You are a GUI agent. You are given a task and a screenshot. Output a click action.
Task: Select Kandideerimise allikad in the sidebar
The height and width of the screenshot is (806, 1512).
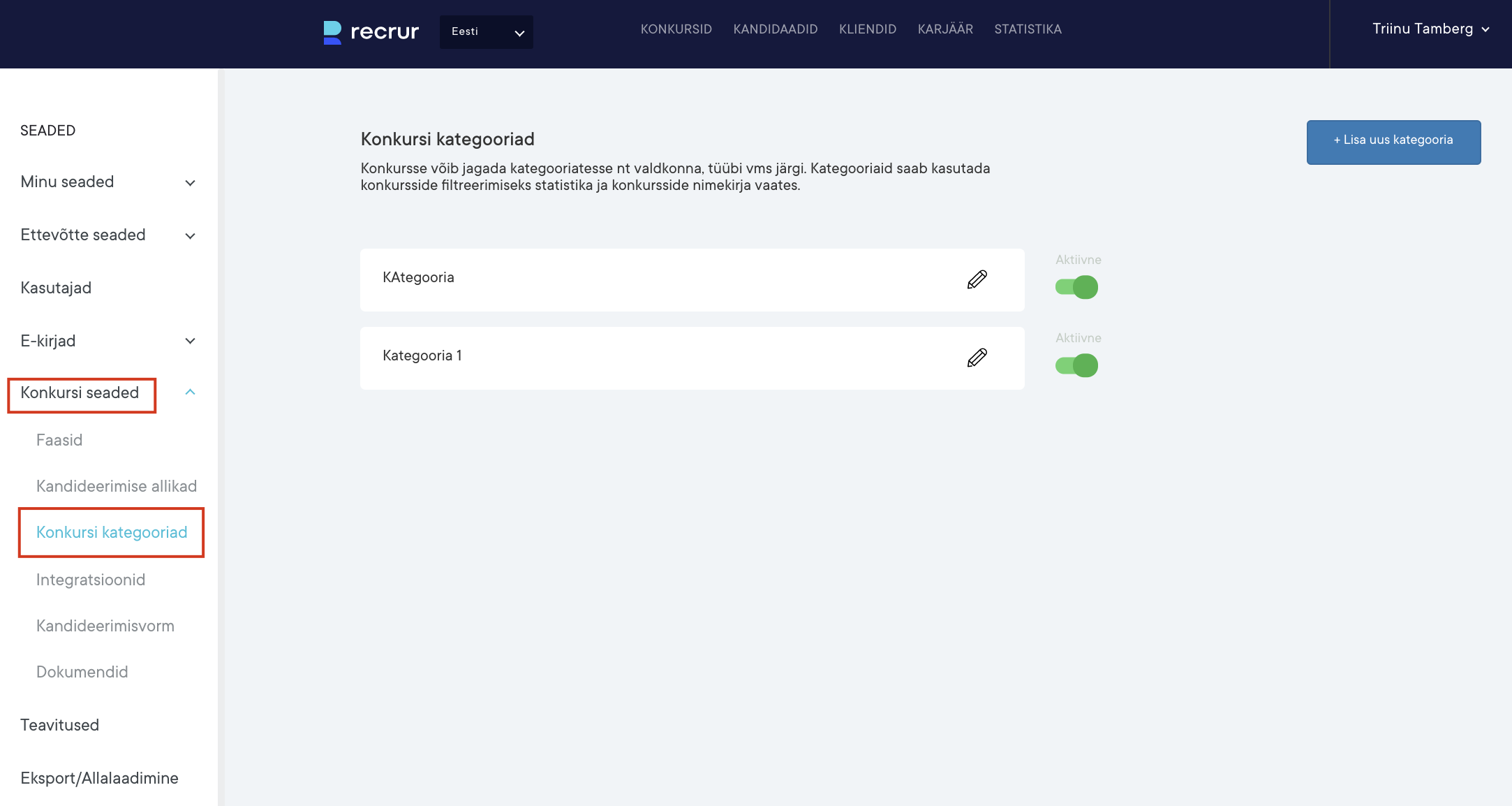pyautogui.click(x=117, y=486)
